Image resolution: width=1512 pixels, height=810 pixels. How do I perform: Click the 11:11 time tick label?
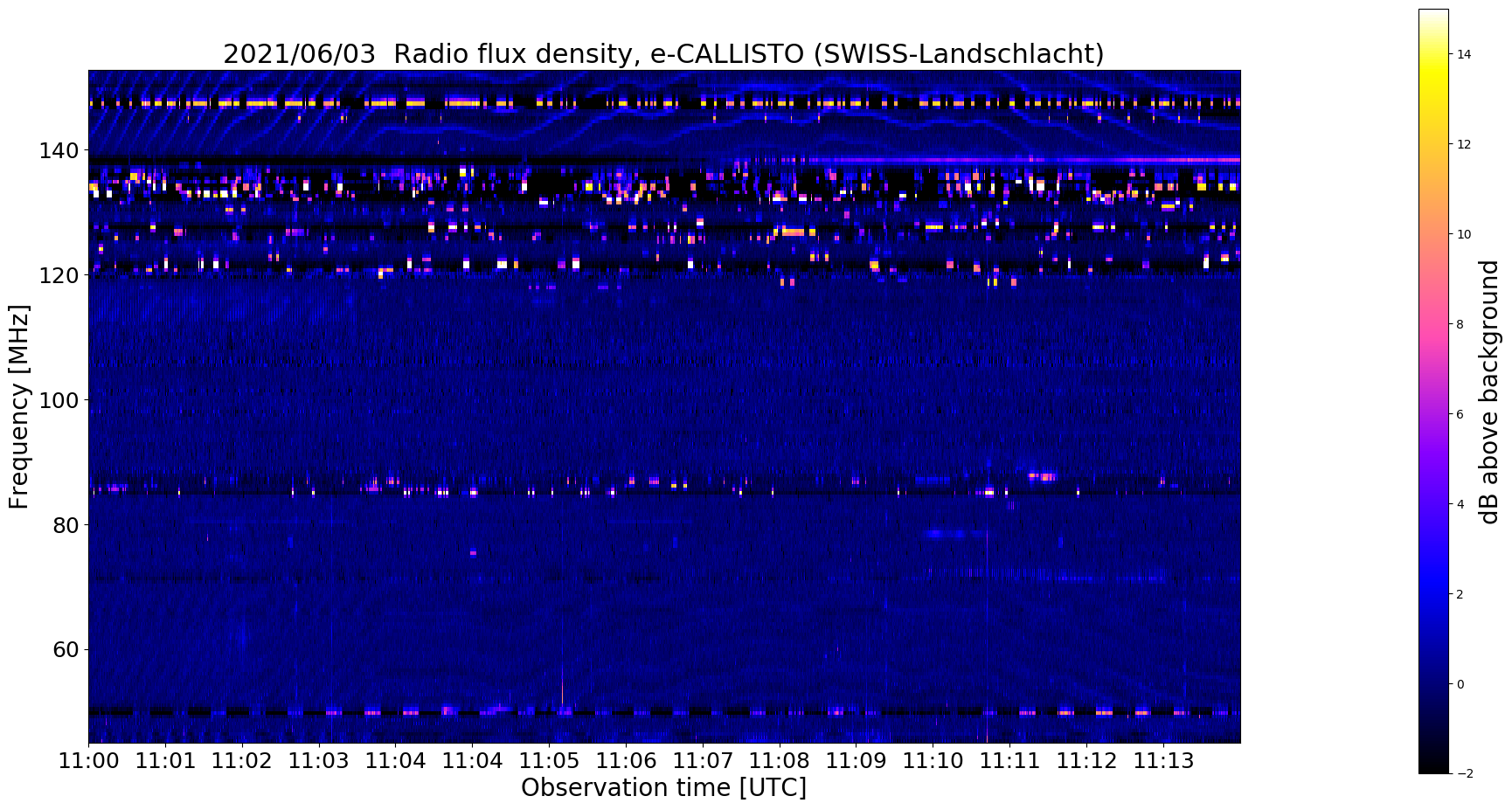pyautogui.click(x=1009, y=761)
